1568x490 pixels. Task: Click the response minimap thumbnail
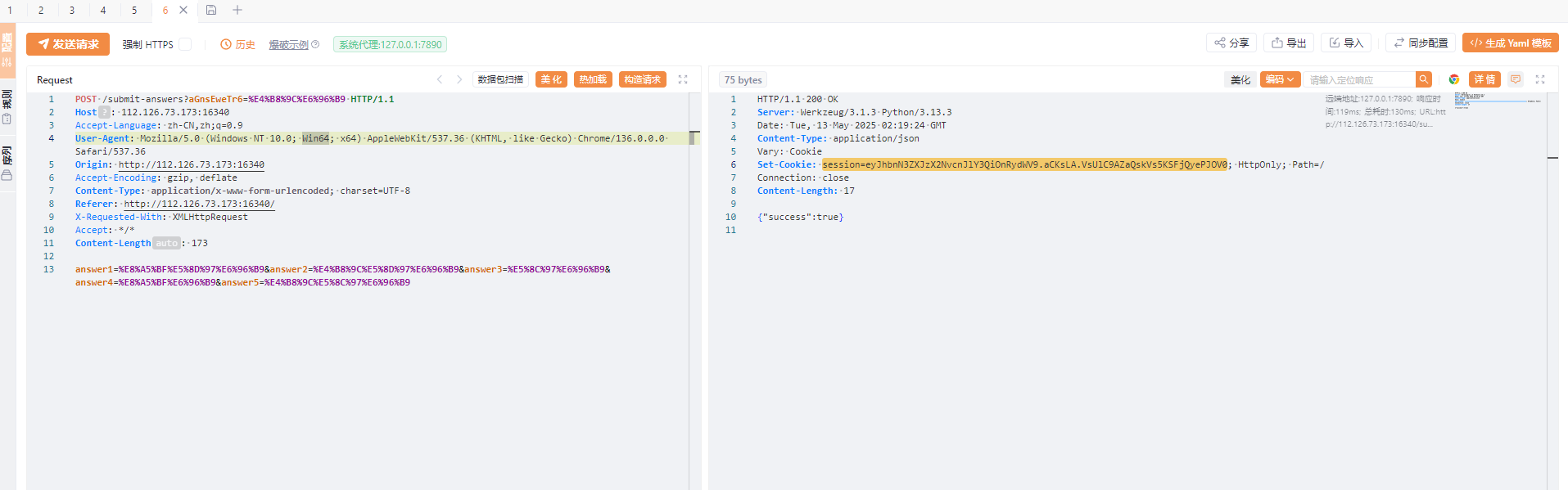(x=1498, y=101)
